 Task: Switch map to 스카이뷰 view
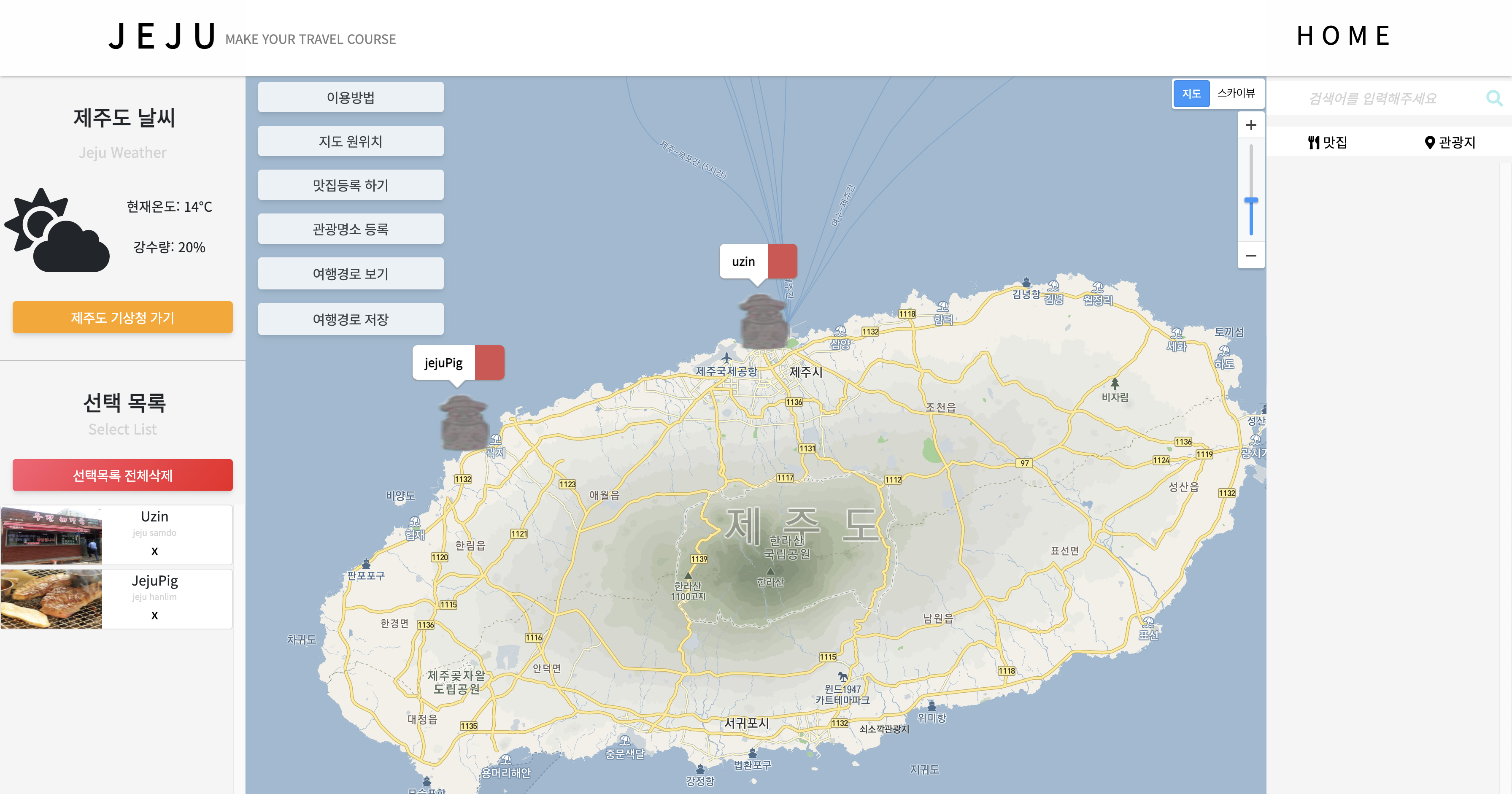(1236, 93)
